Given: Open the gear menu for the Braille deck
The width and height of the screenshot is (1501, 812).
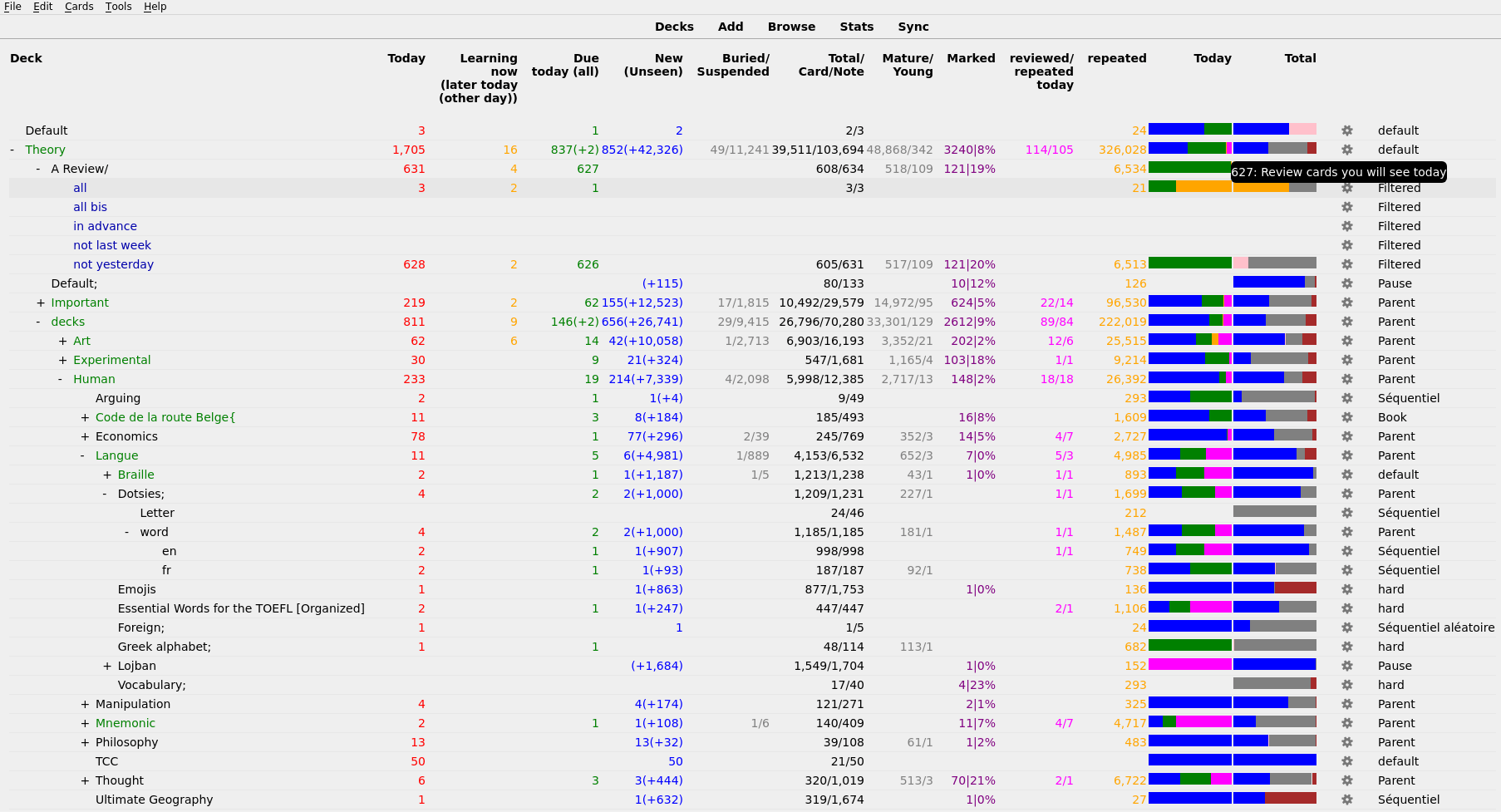Looking at the screenshot, I should (1346, 474).
